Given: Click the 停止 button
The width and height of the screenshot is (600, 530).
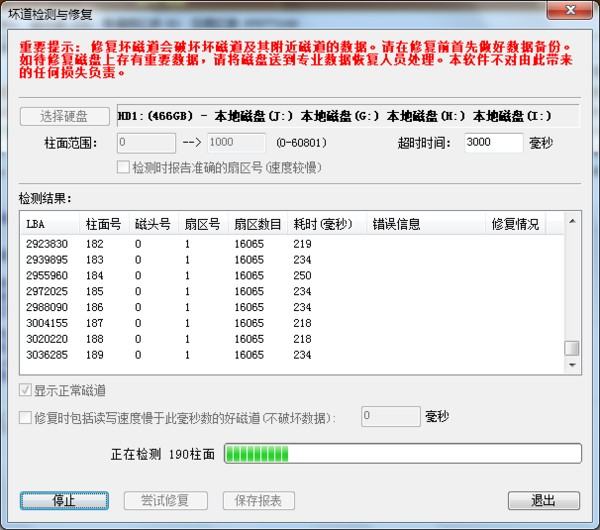Looking at the screenshot, I should point(64,501).
